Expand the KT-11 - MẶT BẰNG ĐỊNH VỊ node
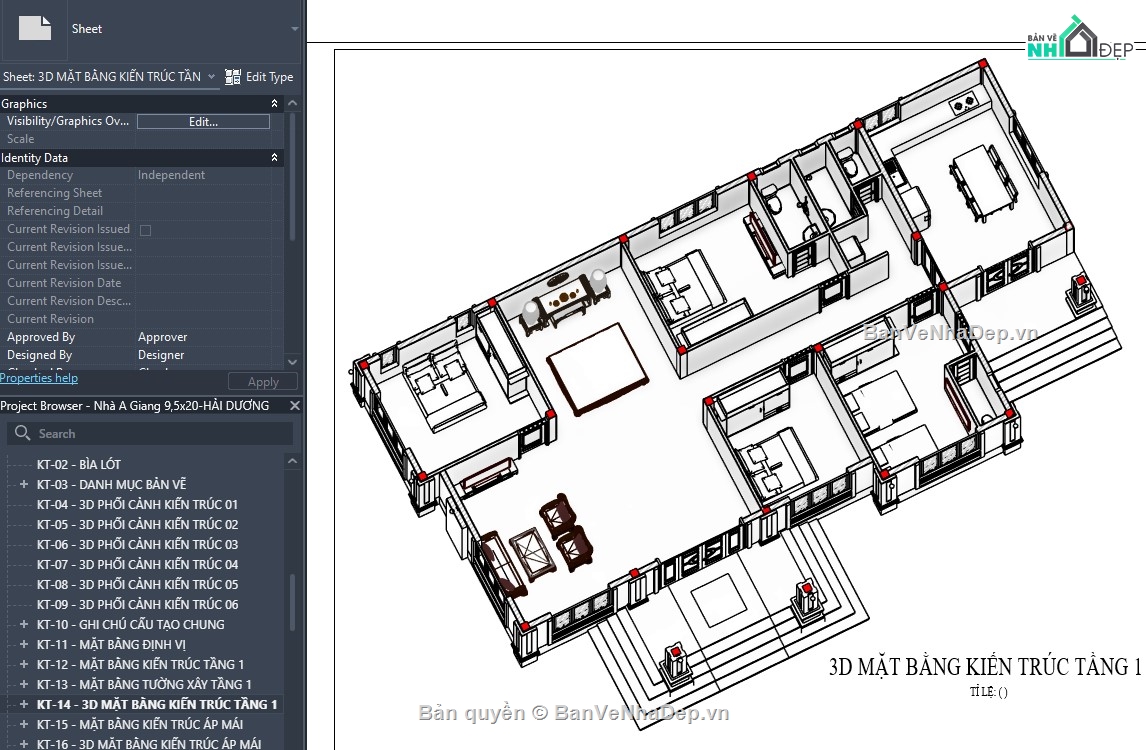The width and height of the screenshot is (1146, 750). click(24, 644)
